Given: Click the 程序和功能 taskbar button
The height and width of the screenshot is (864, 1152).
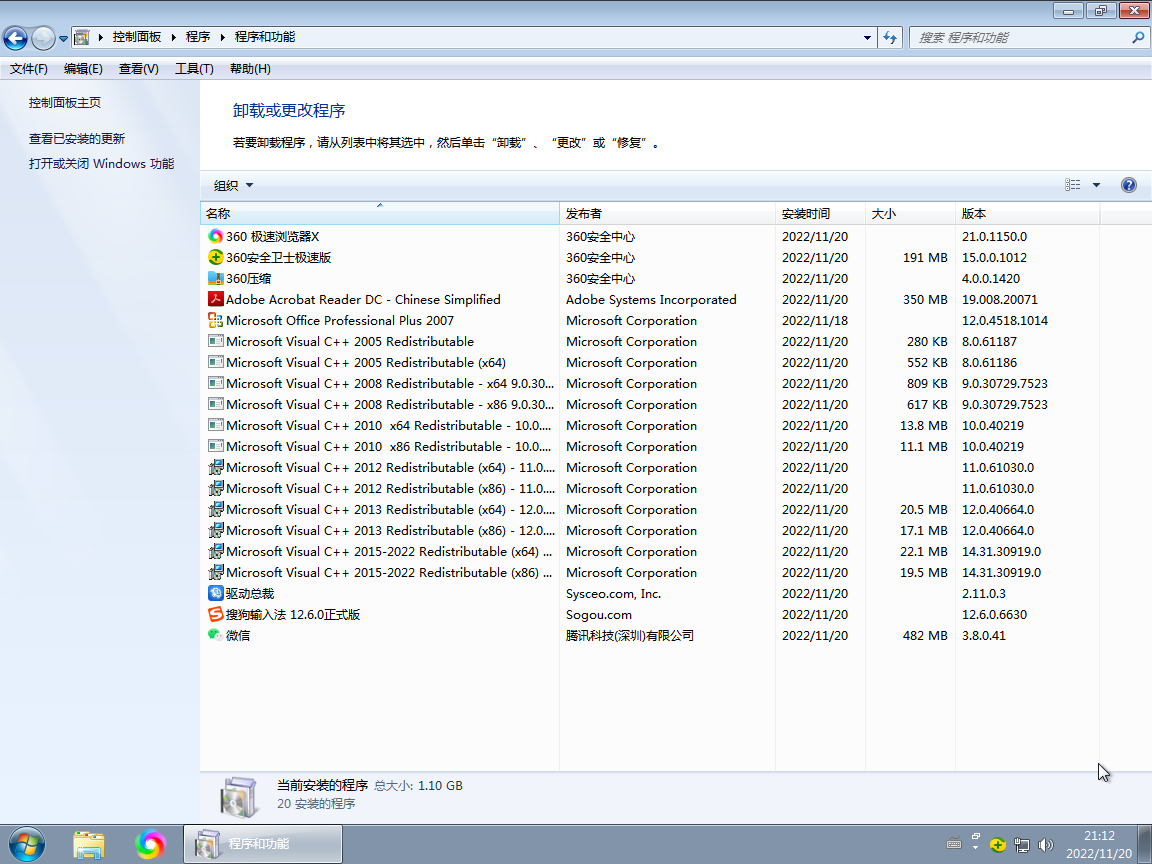Looking at the screenshot, I should pyautogui.click(x=262, y=844).
